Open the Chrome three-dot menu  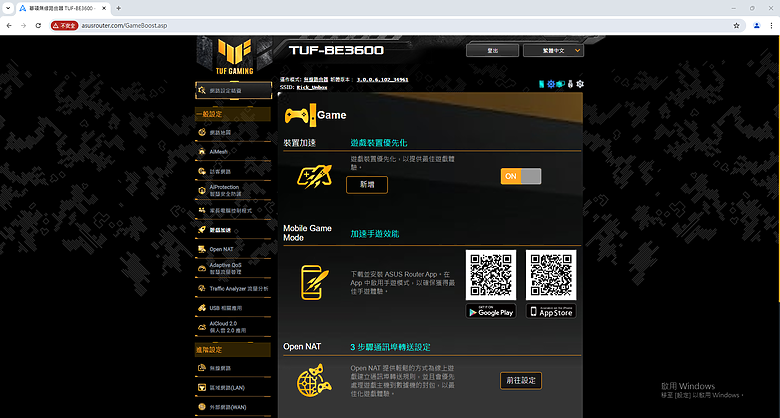(771, 25)
